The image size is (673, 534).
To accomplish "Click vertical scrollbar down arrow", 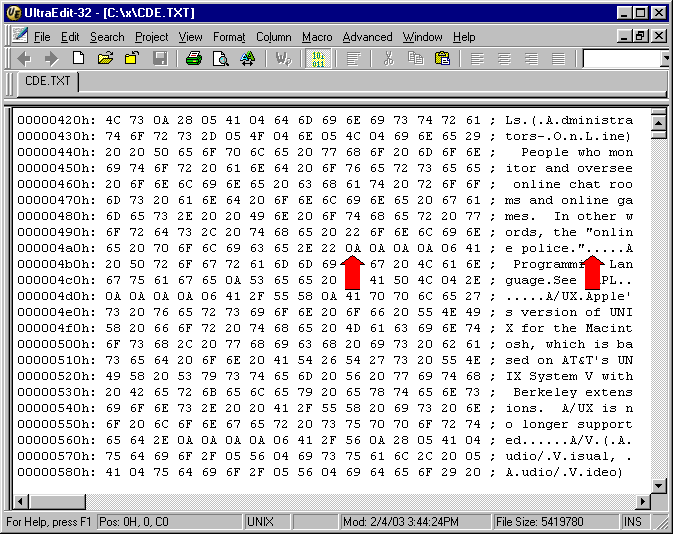I will click(659, 485).
